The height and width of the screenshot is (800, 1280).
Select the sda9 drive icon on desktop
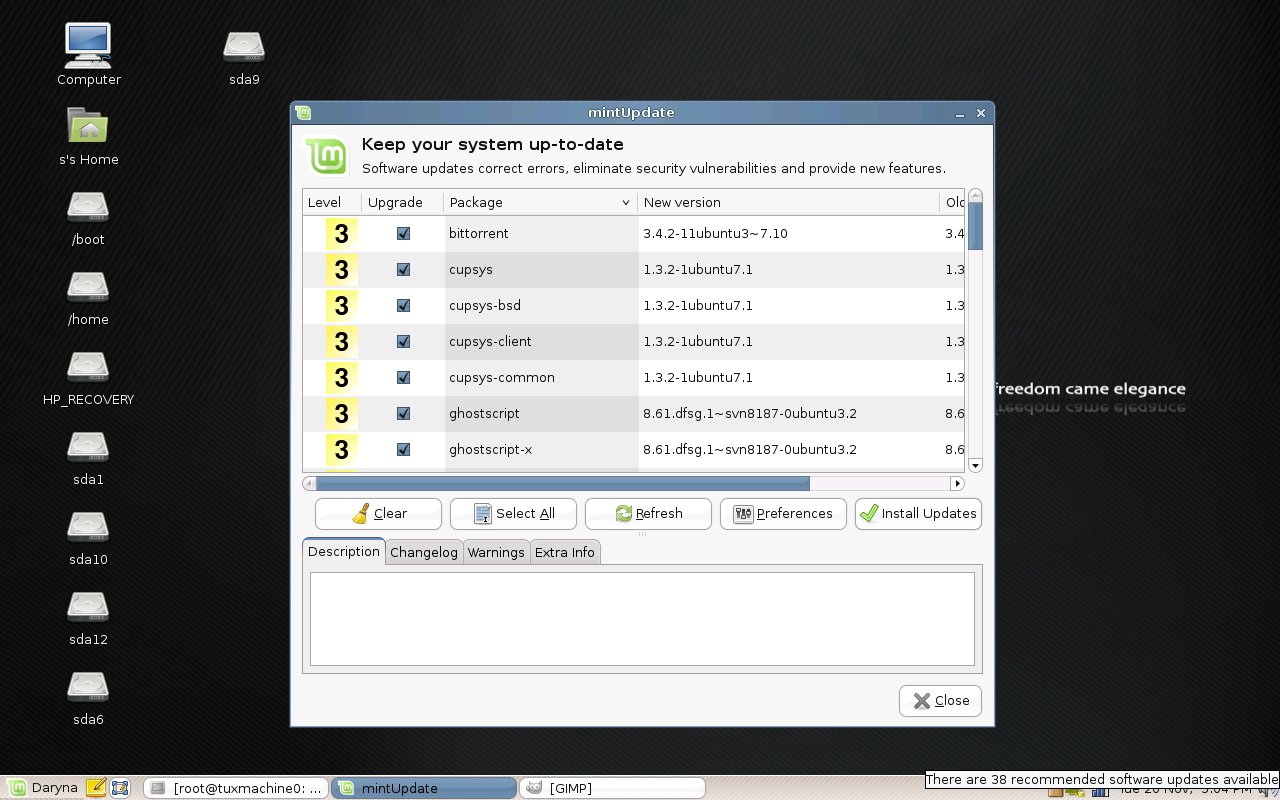(243, 46)
